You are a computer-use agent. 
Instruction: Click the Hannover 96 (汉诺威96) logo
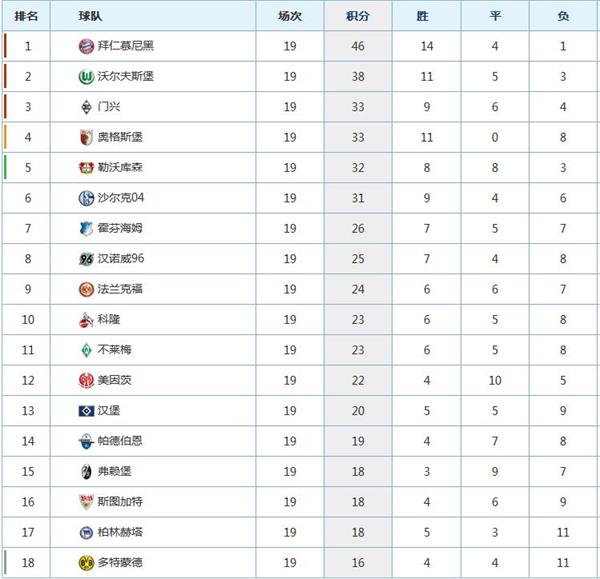86,259
